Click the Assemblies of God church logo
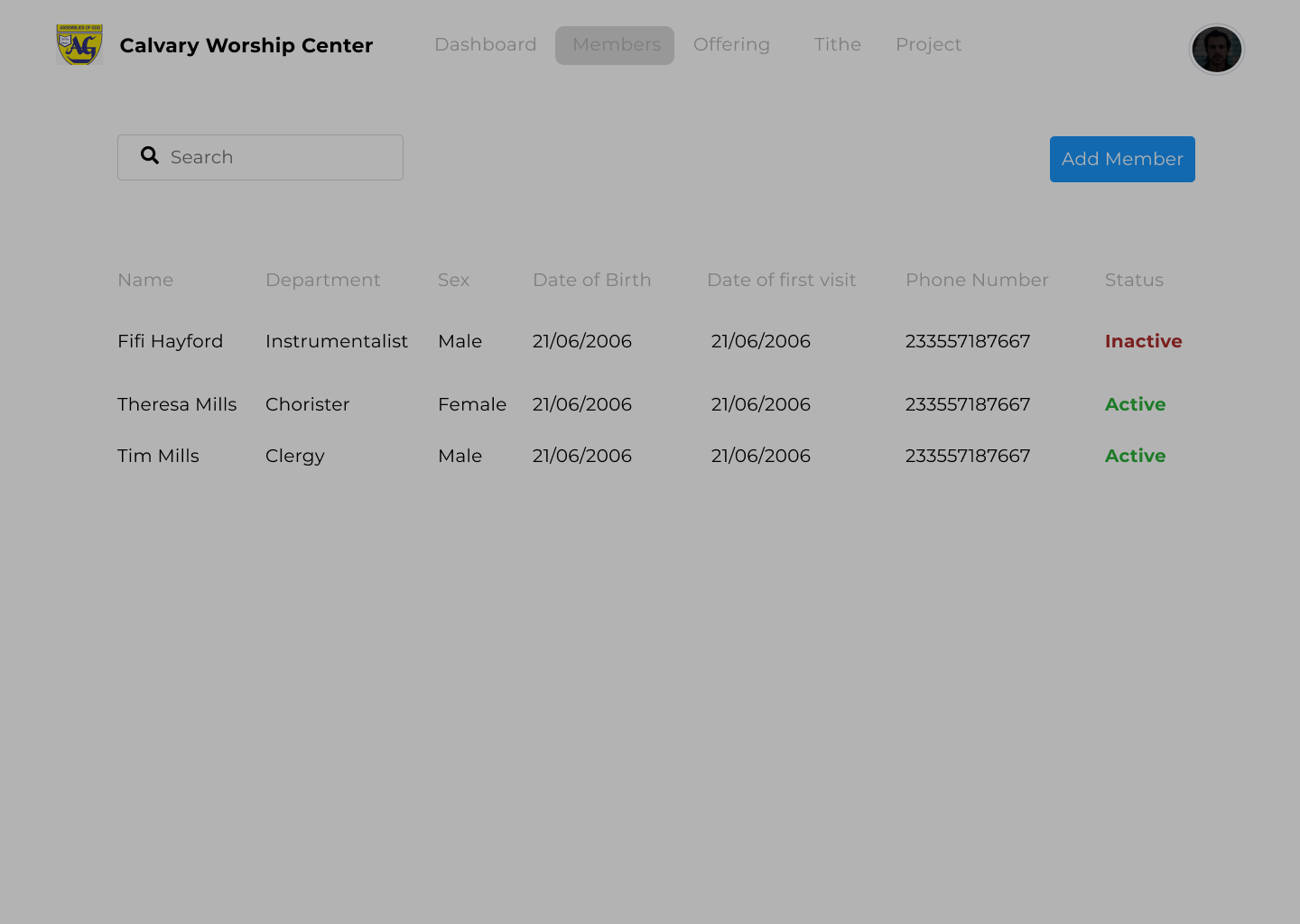The image size is (1300, 924). pos(79,42)
